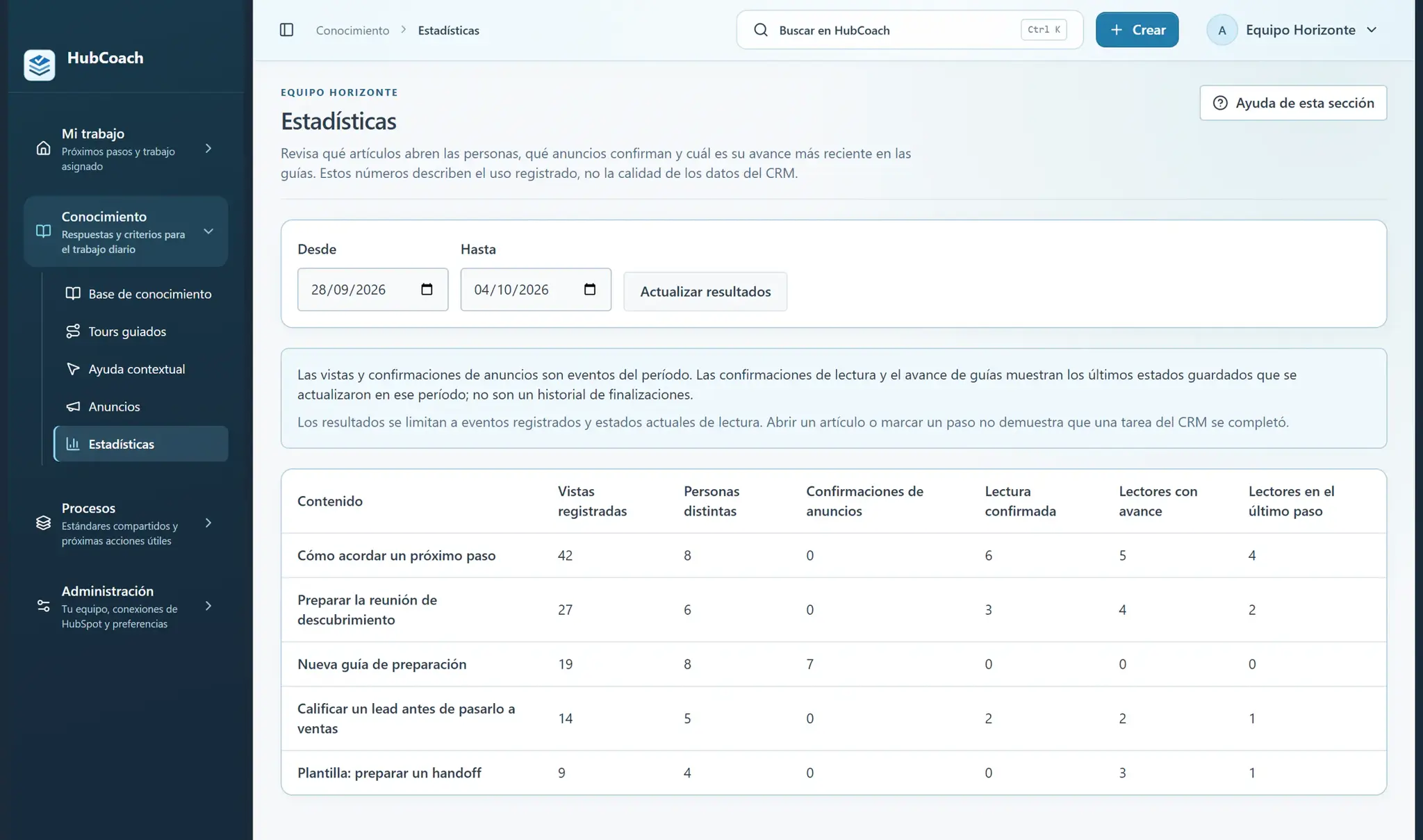Click the HubCoach logo icon
1423x840 pixels.
tap(40, 65)
